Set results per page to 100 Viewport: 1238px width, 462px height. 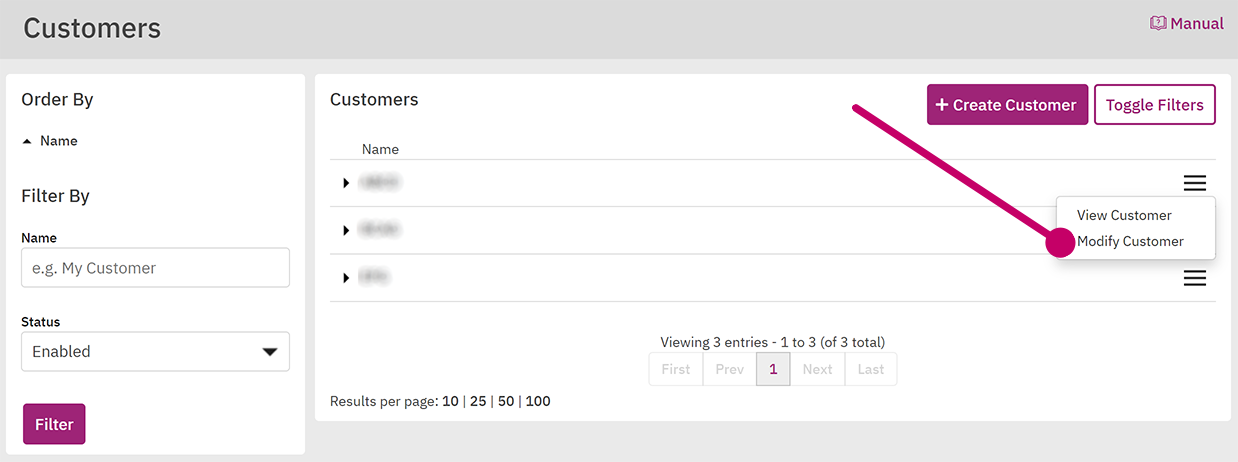[x=538, y=401]
